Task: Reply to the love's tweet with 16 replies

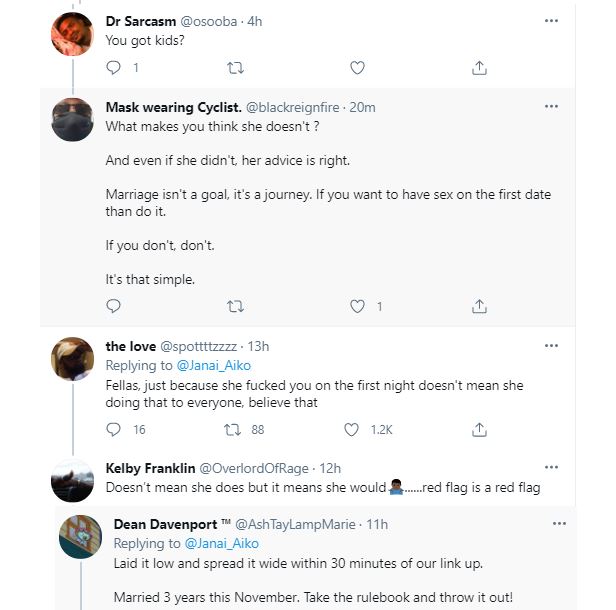Action: click(x=114, y=430)
